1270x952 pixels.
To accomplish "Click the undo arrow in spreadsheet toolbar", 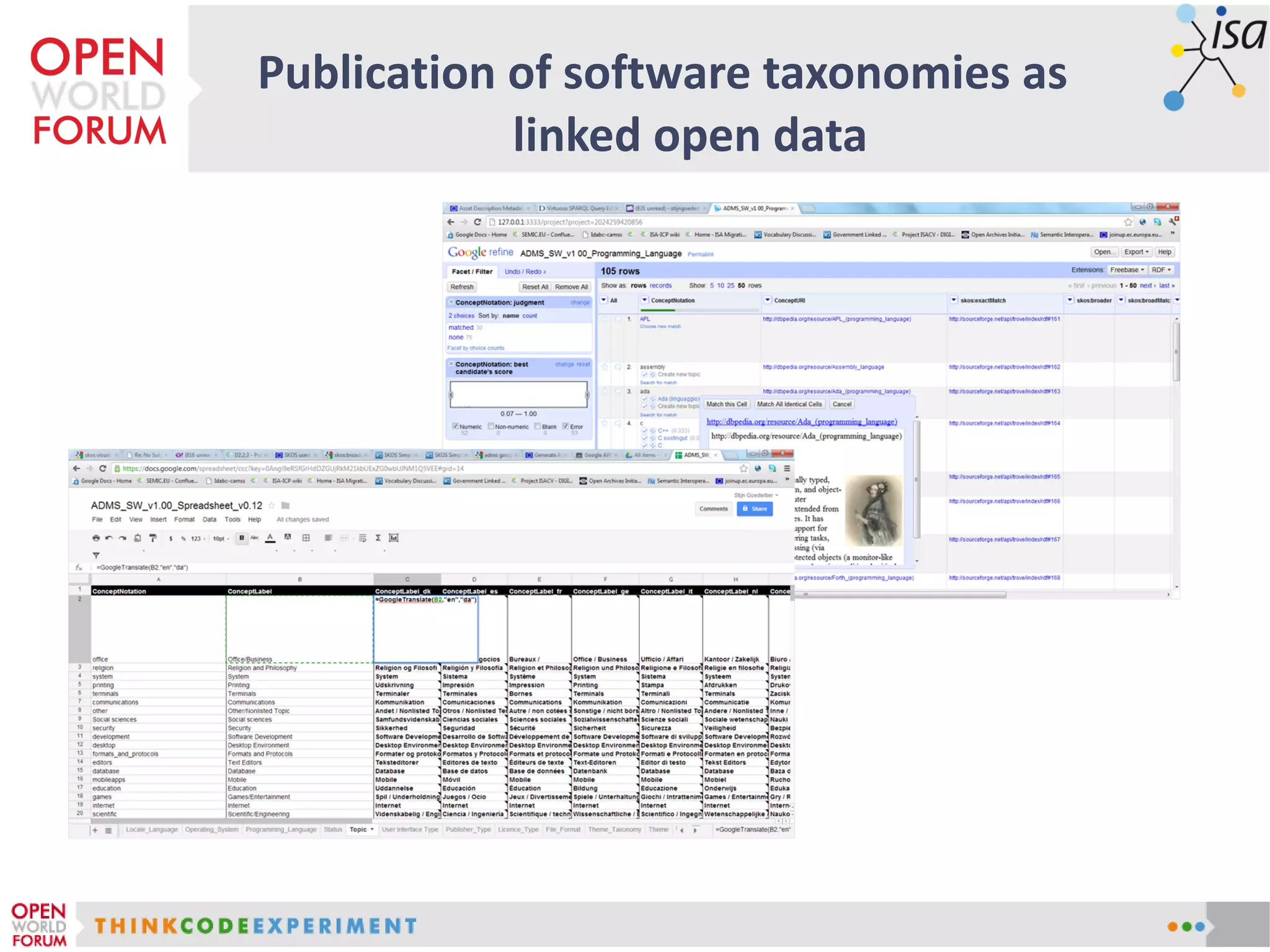I will [x=109, y=538].
